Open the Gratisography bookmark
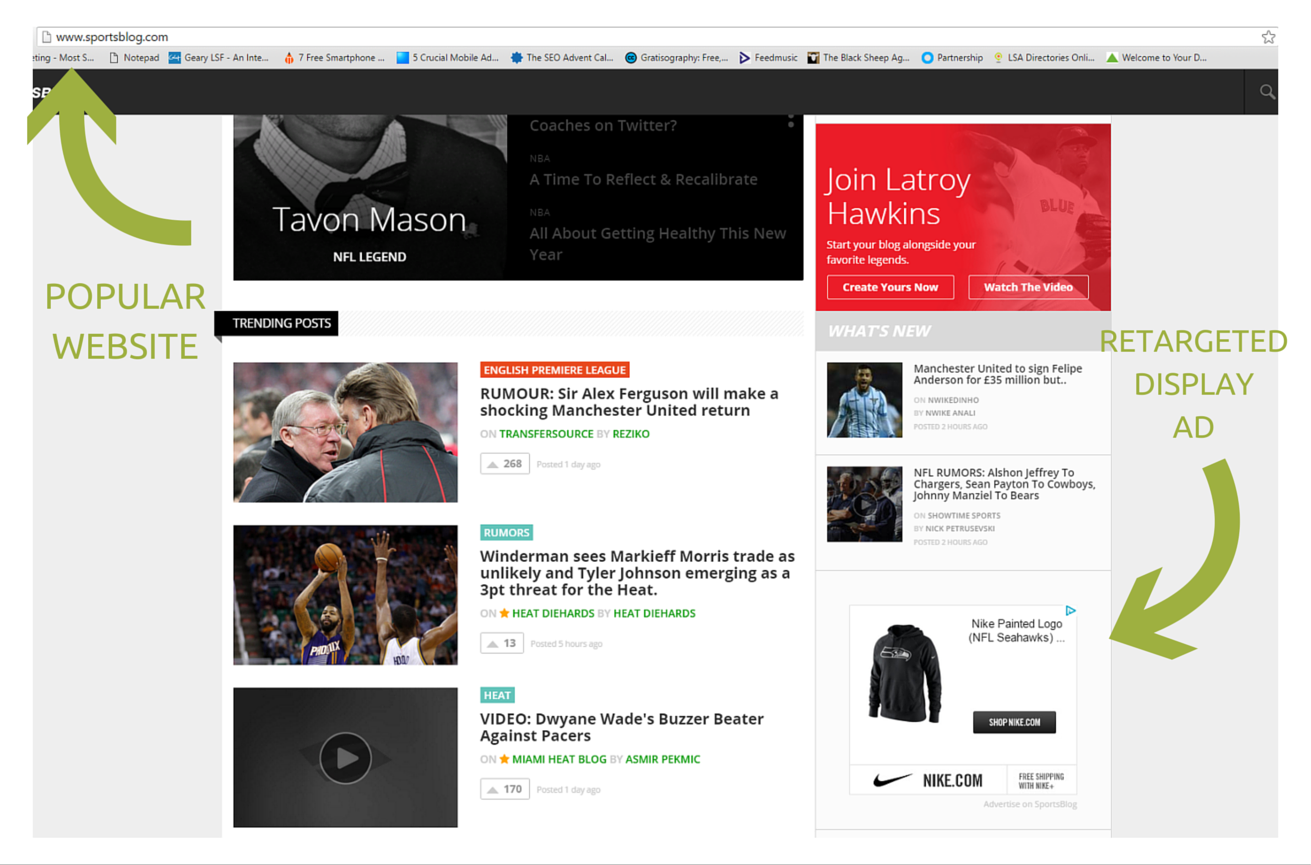The width and height of the screenshot is (1311, 865). pyautogui.click(x=676, y=58)
